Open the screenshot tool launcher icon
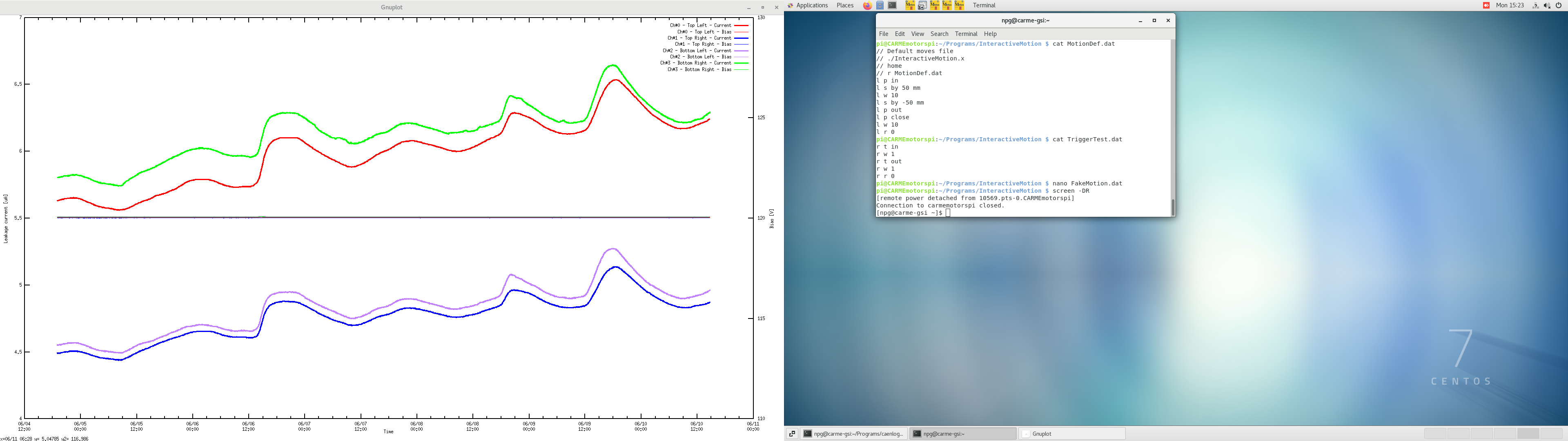The height and width of the screenshot is (441, 1568). [x=922, y=5]
